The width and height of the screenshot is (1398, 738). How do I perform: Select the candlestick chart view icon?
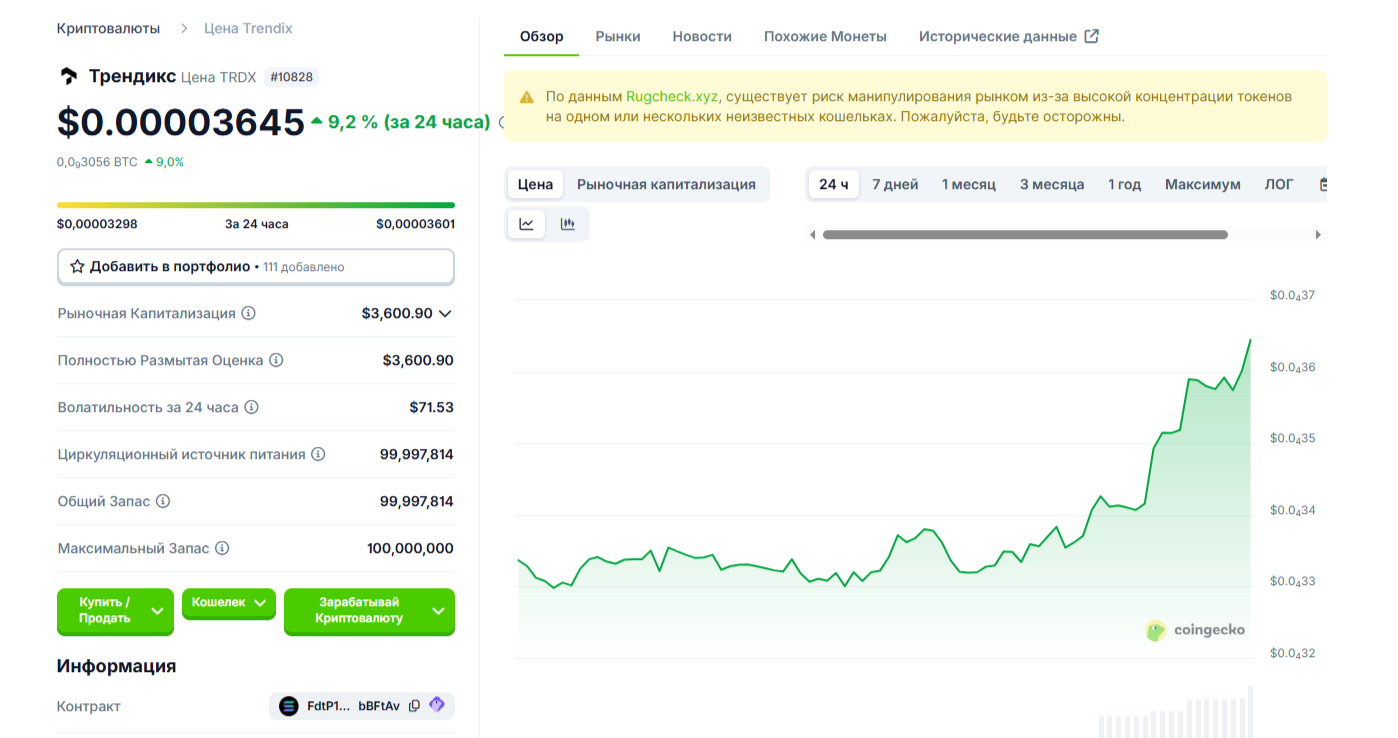(568, 224)
